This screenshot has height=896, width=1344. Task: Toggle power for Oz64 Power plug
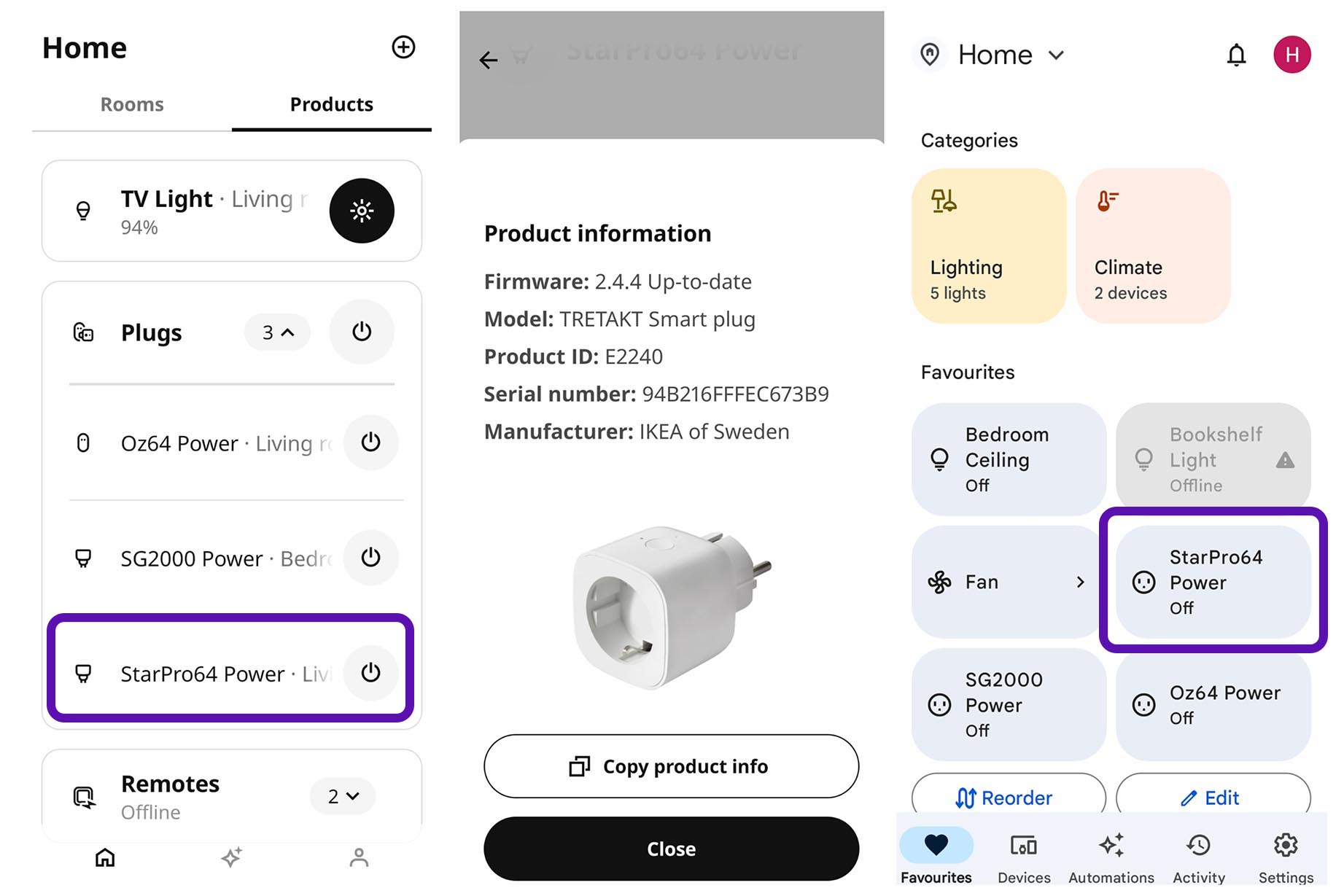[x=370, y=443]
